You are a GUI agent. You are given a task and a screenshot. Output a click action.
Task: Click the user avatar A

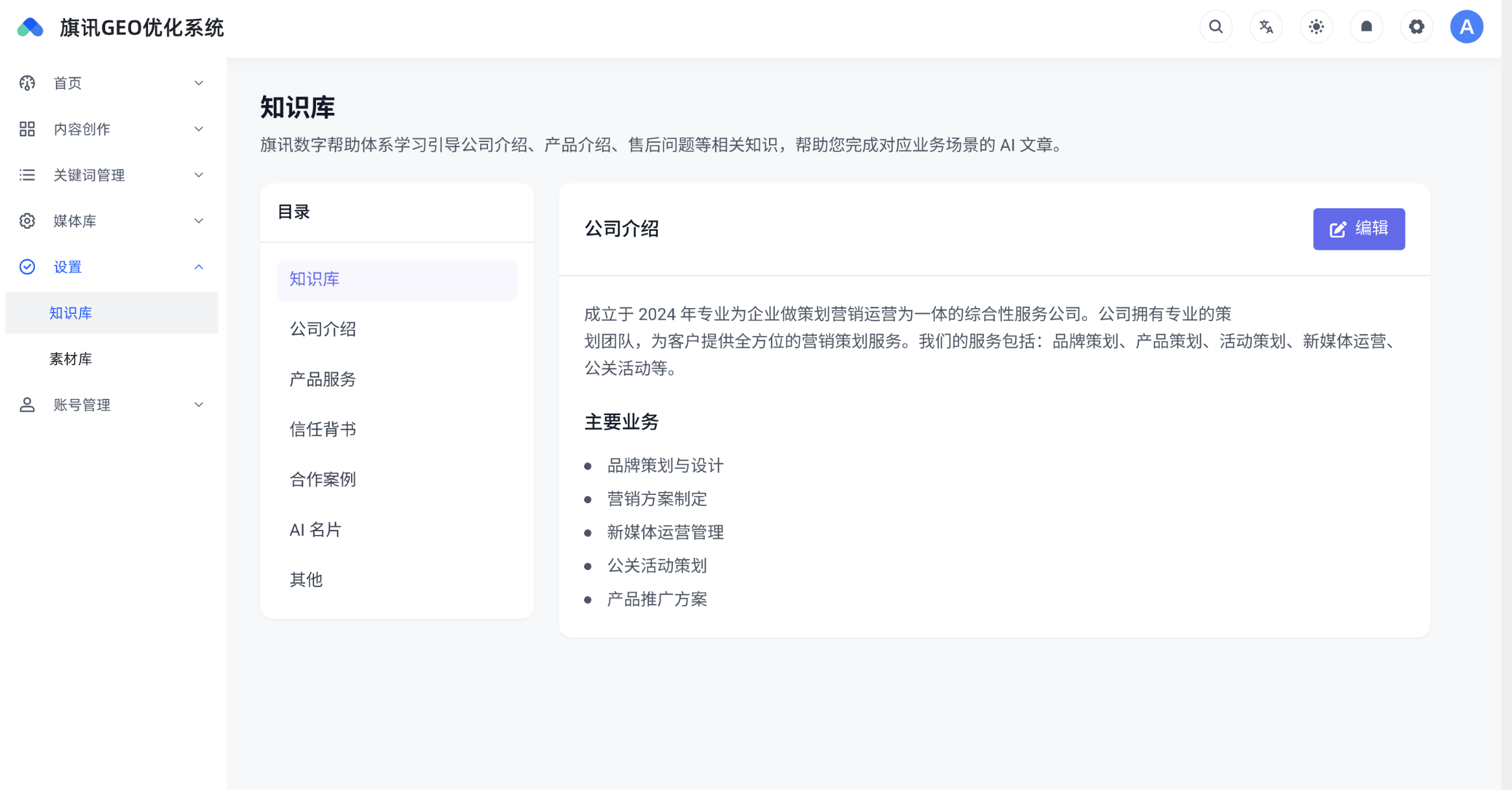(x=1466, y=27)
